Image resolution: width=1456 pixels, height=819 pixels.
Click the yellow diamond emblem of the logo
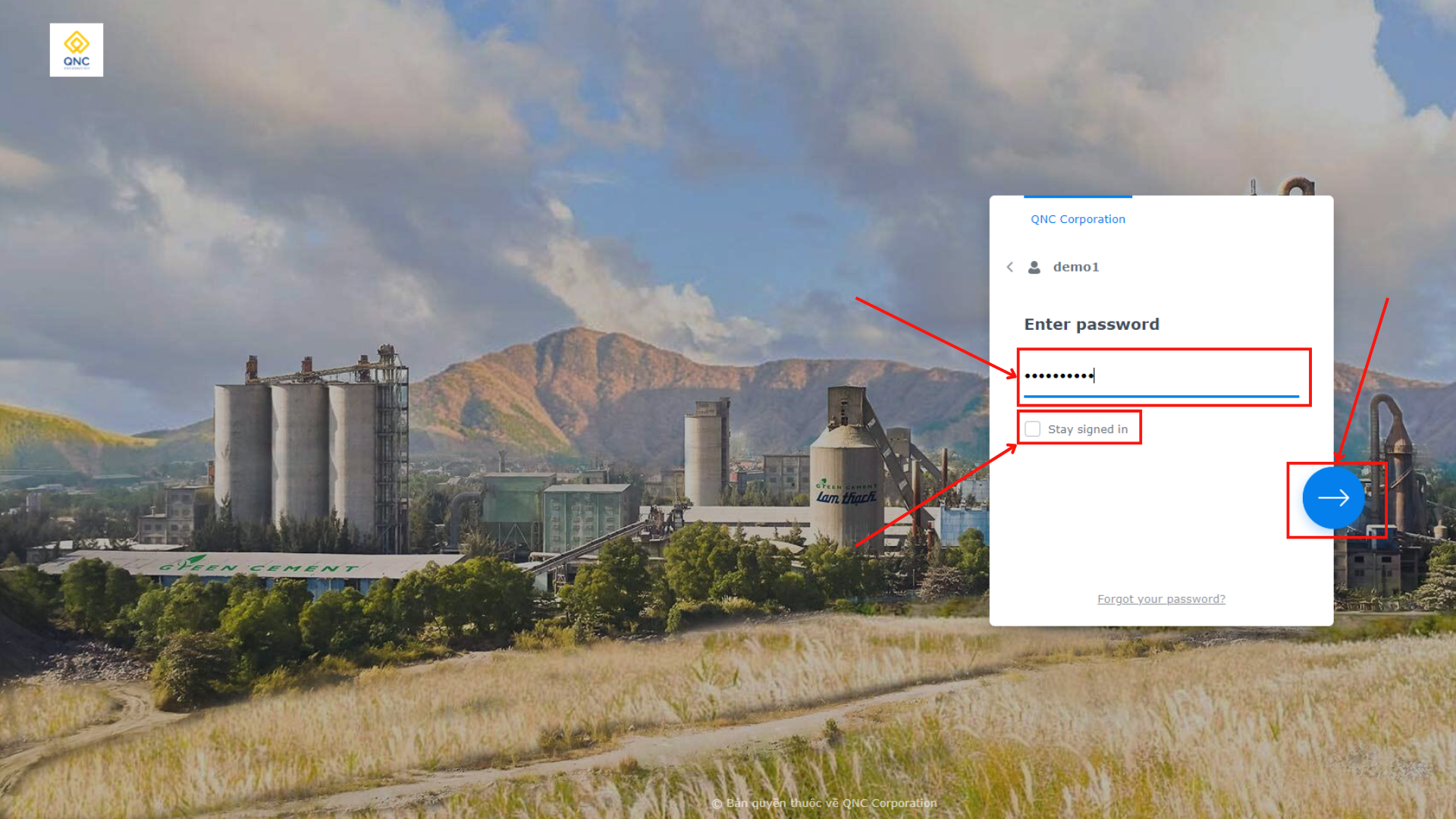pyautogui.click(x=77, y=42)
